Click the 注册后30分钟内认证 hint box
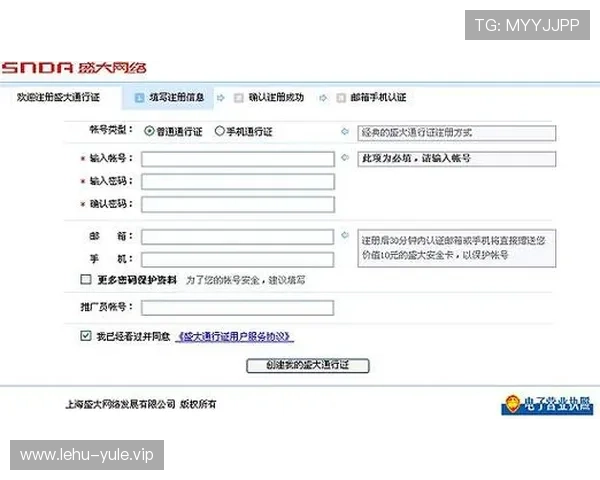 pyautogui.click(x=457, y=248)
